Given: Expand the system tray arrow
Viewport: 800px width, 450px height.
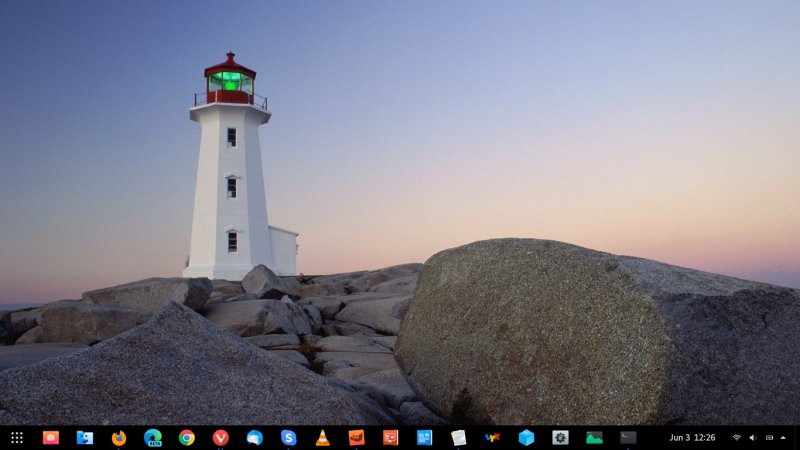Looking at the screenshot, I should pos(785,438).
